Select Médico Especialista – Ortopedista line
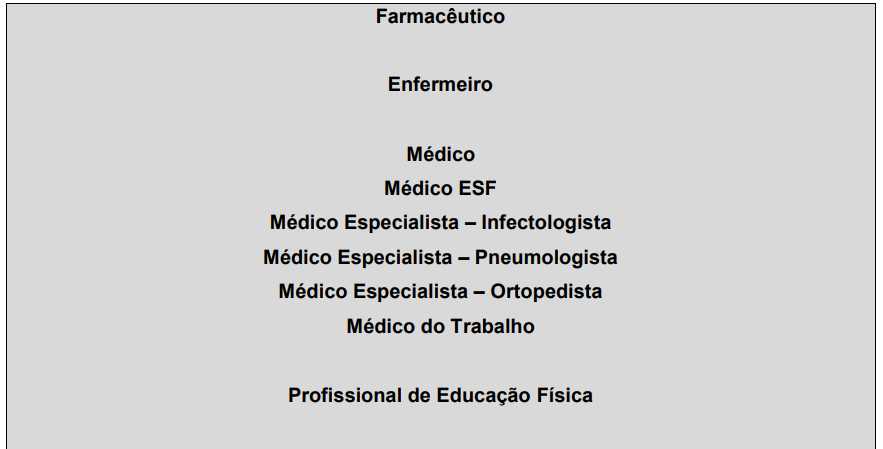883x449 pixels. point(440,292)
